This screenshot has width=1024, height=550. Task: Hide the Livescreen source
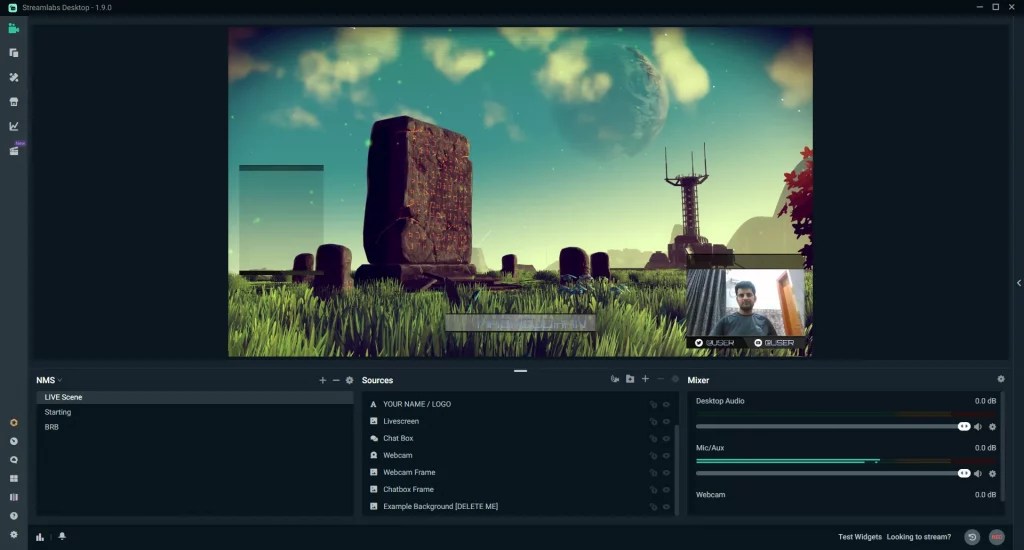coord(667,421)
